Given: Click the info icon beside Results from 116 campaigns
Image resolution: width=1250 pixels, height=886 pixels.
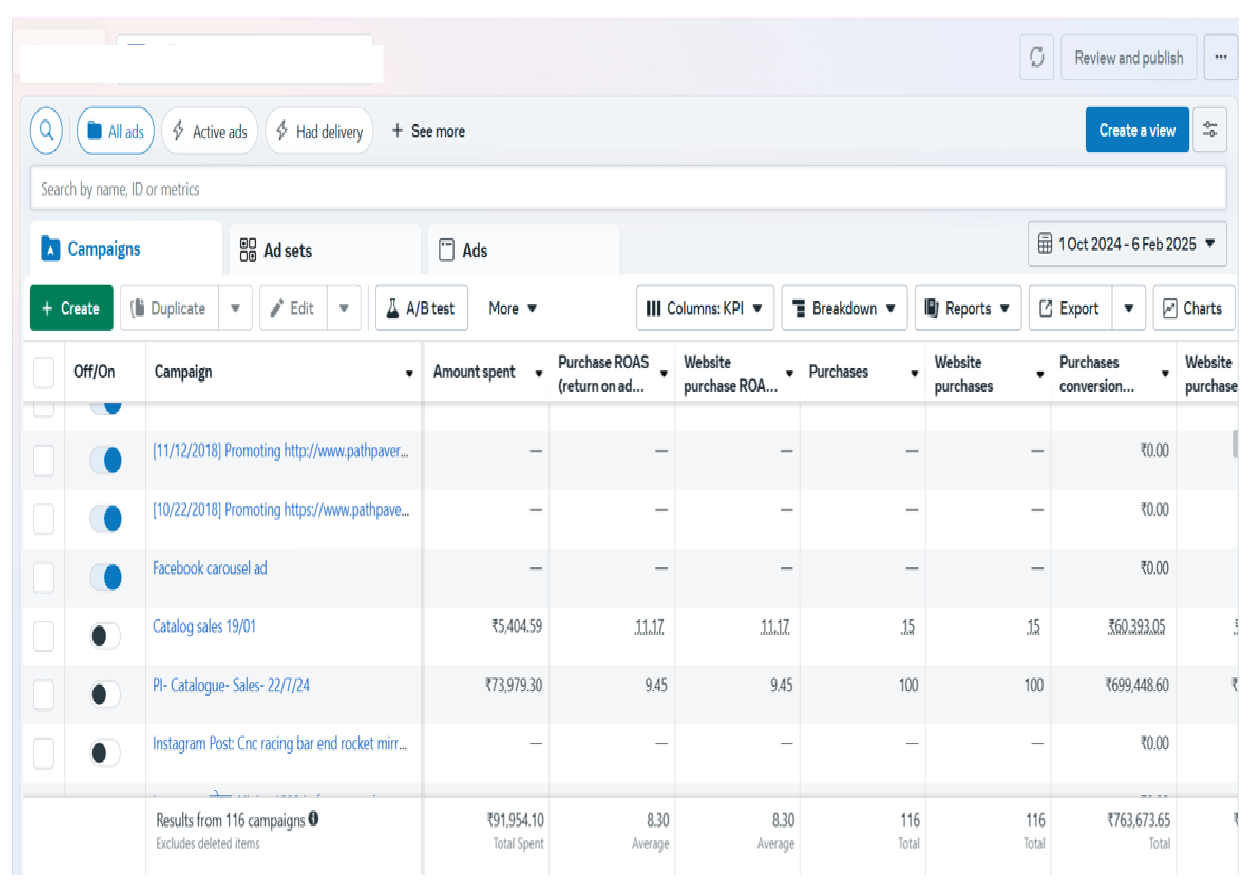Looking at the screenshot, I should (313, 820).
